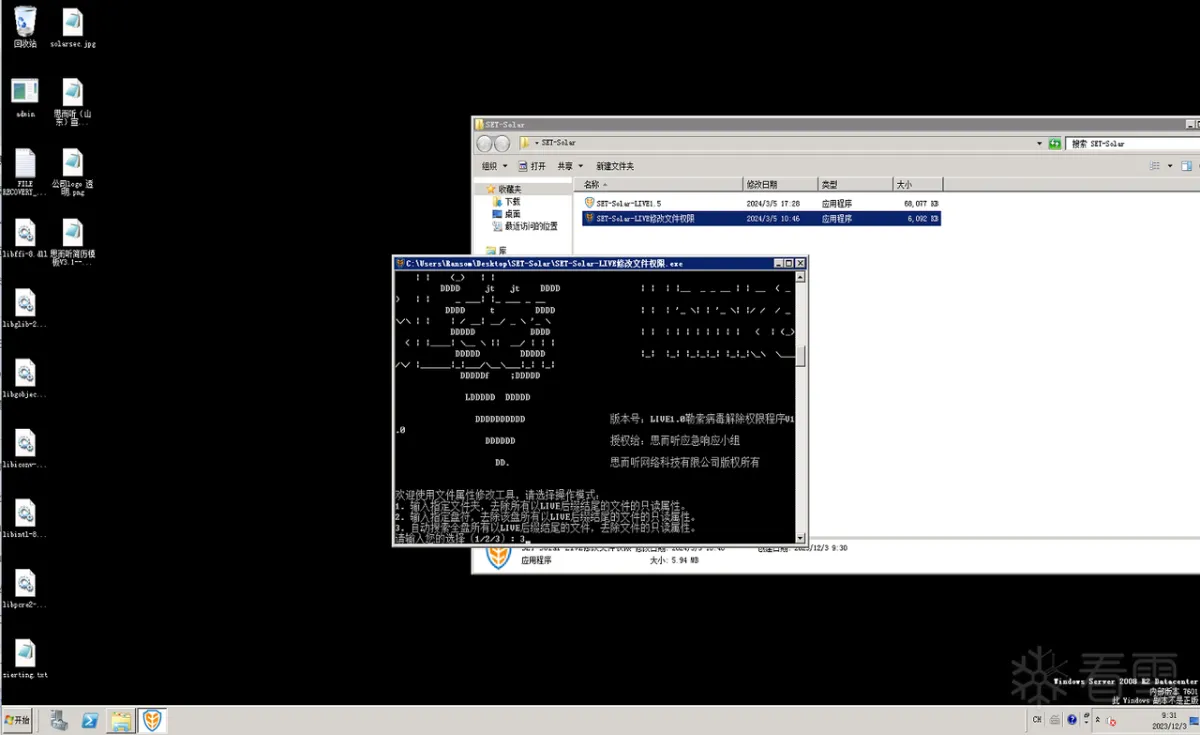Click the CH language indicator in tray
Screen dimensions: 1200x735
[1037, 720]
